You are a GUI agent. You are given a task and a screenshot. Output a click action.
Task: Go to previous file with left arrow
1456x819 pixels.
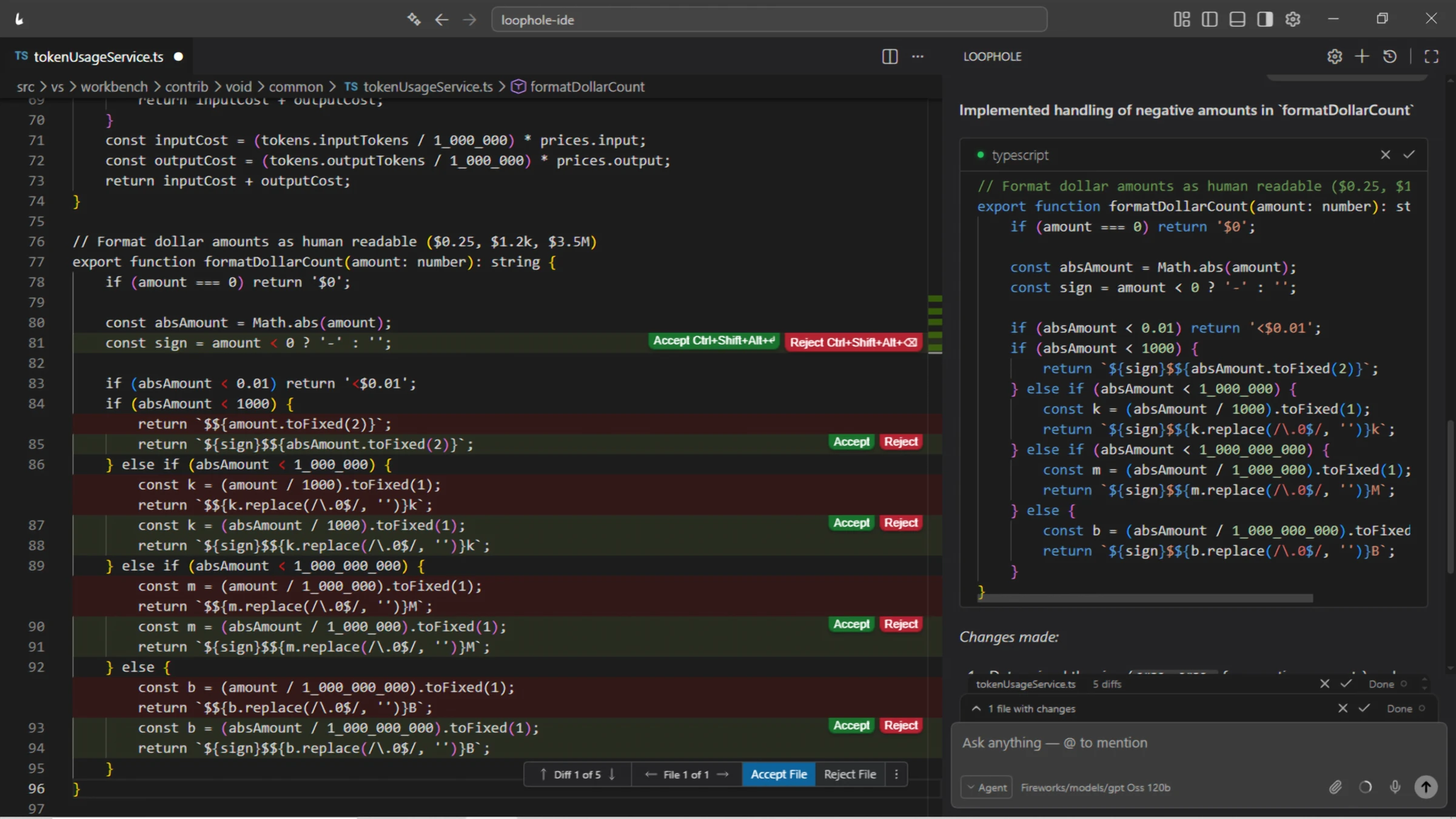pos(650,775)
